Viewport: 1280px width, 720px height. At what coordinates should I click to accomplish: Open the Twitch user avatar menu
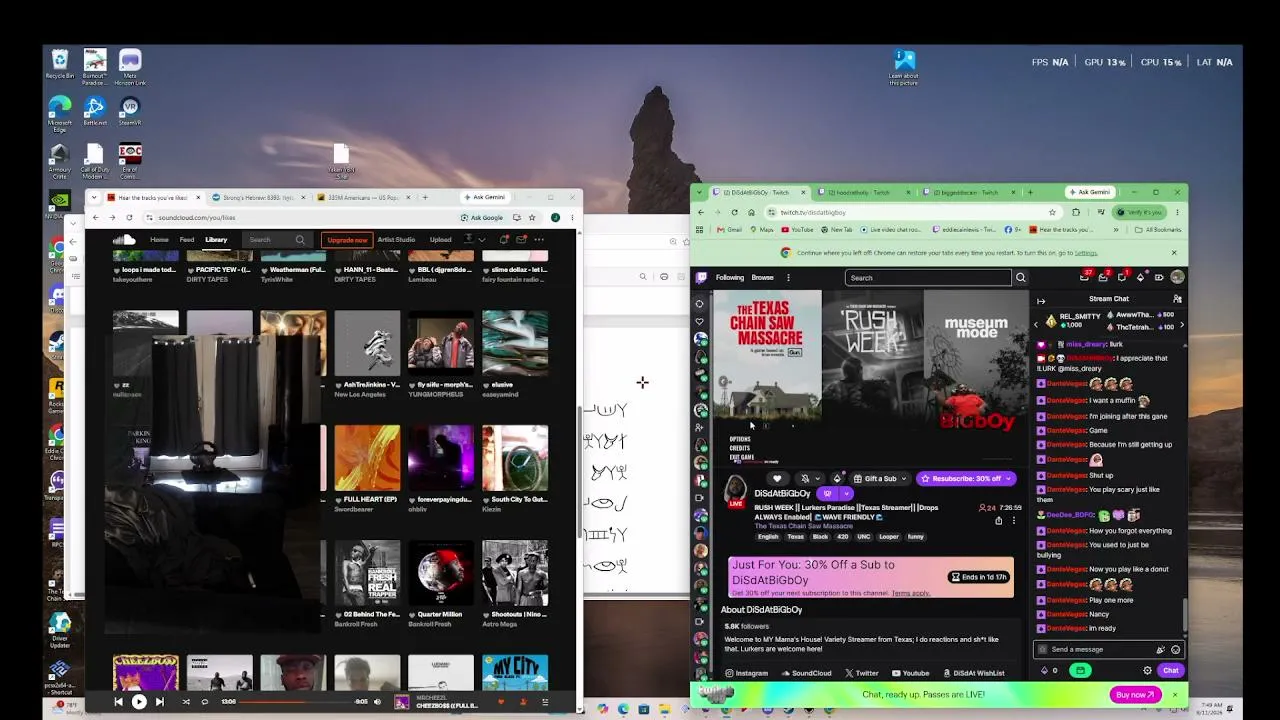pos(1177,277)
